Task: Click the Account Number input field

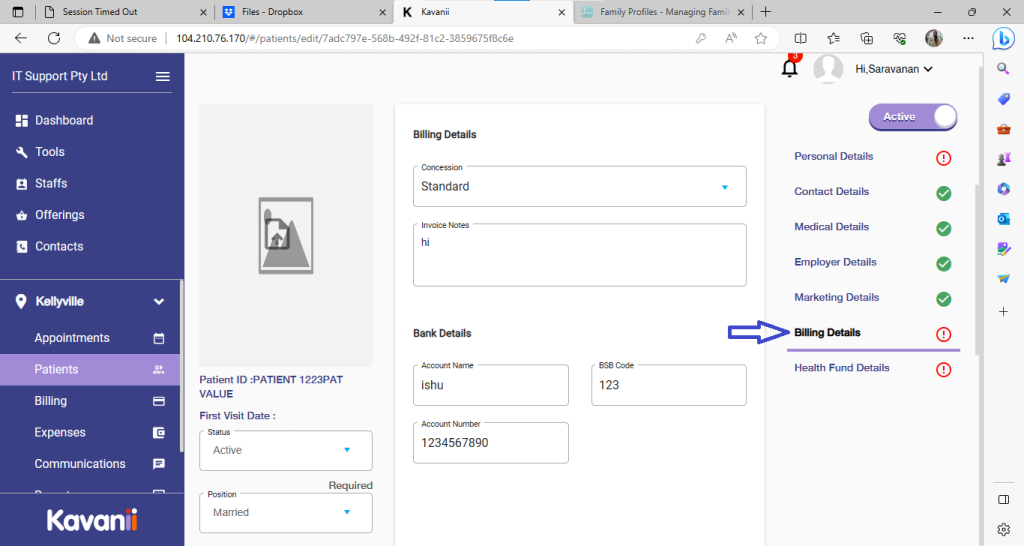Action: tap(490, 443)
